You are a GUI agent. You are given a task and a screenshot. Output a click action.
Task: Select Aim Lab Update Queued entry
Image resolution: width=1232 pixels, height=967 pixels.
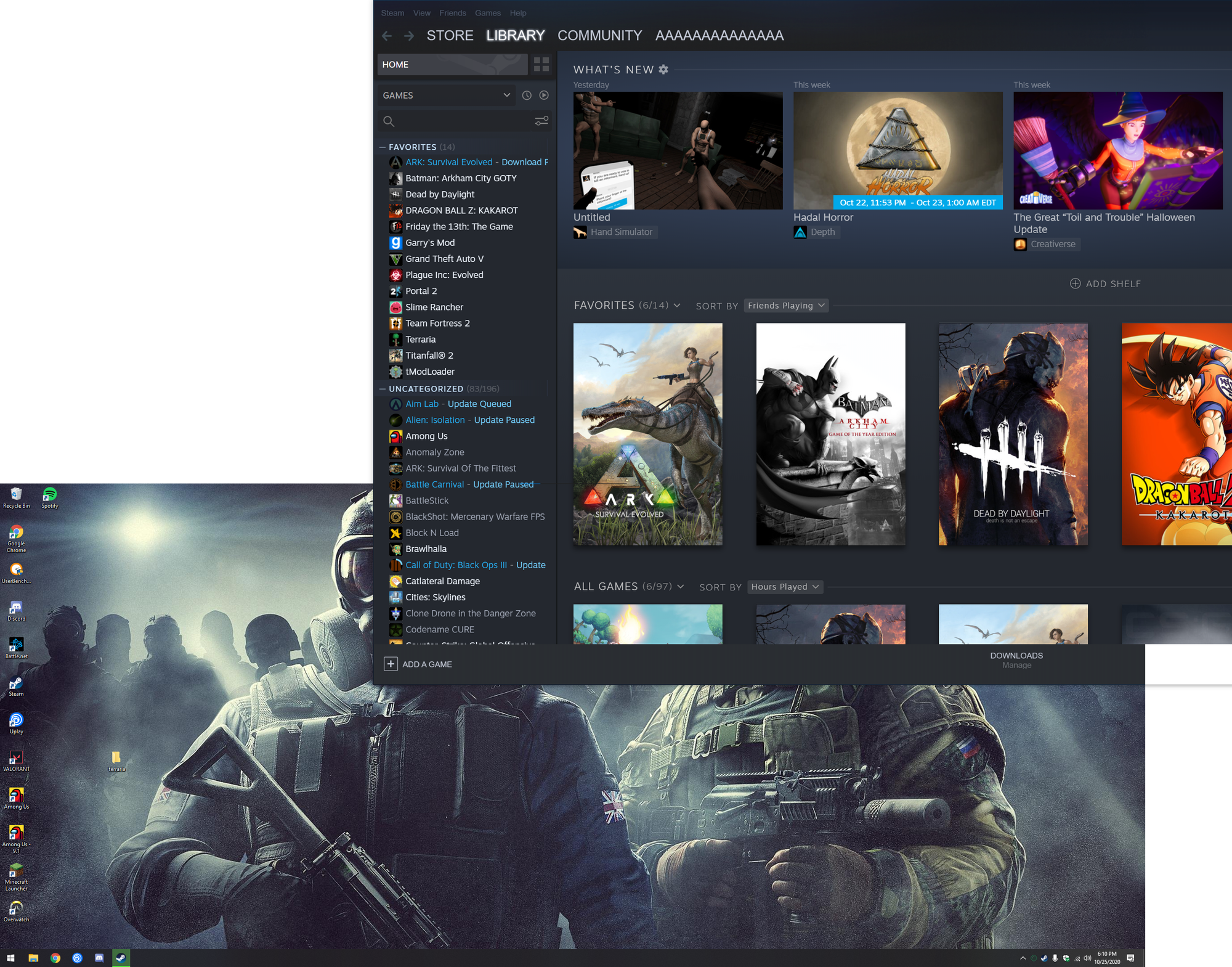coord(458,404)
